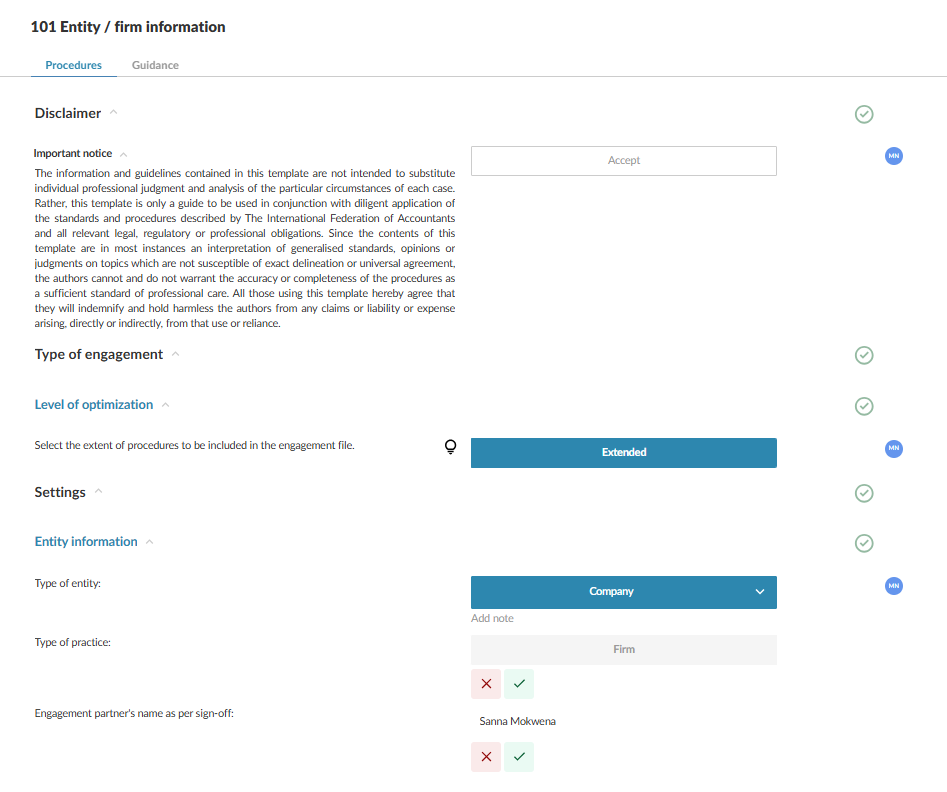Collapse the Disclaimer section
The image size is (947, 792).
(x=113, y=113)
